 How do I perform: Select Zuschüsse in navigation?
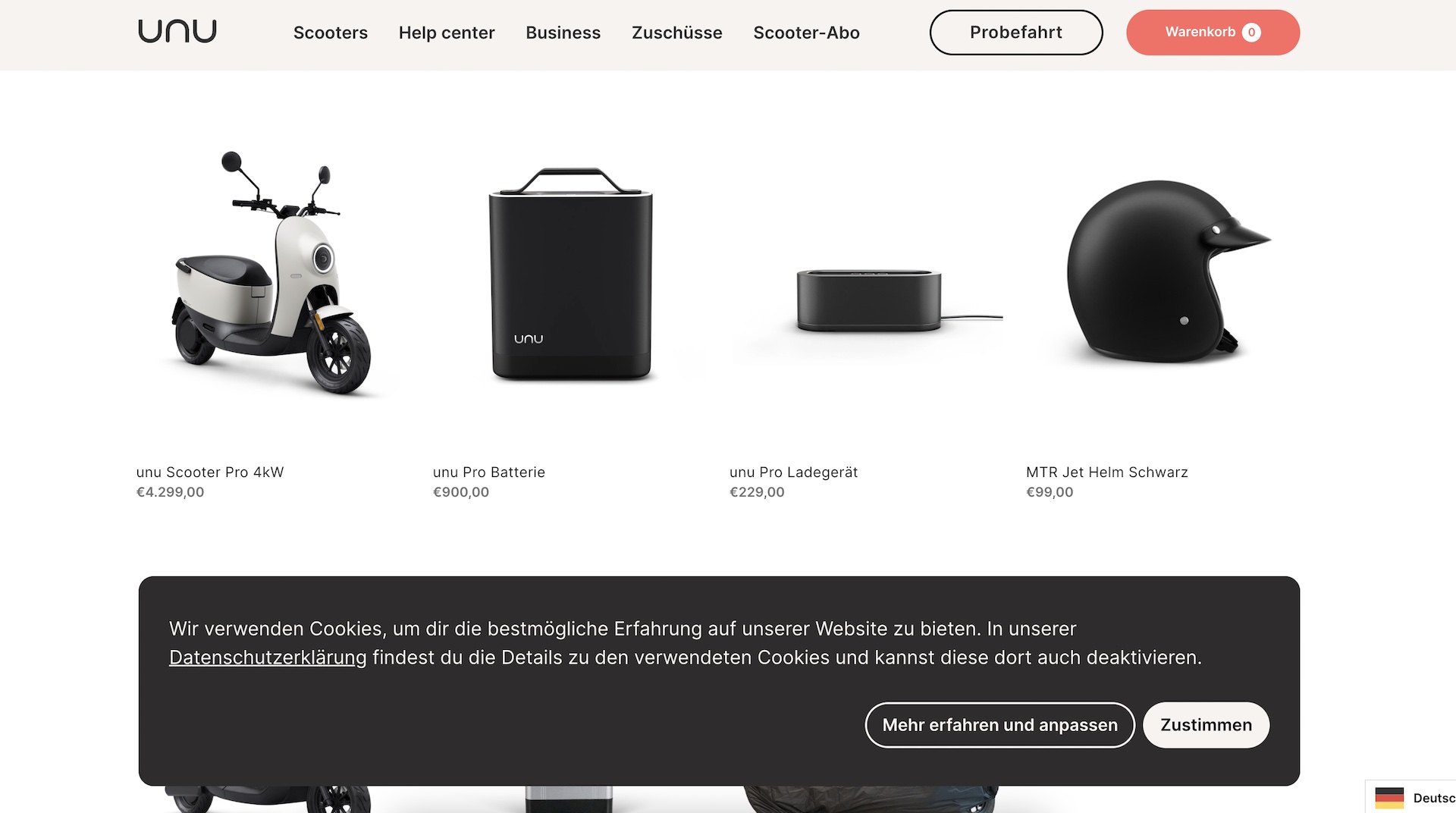pyautogui.click(x=677, y=33)
